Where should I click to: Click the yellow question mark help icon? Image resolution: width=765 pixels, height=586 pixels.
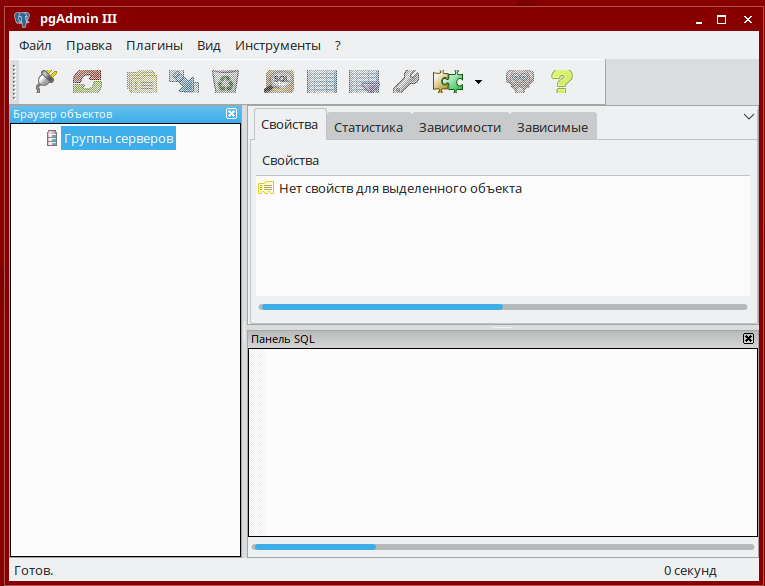562,81
